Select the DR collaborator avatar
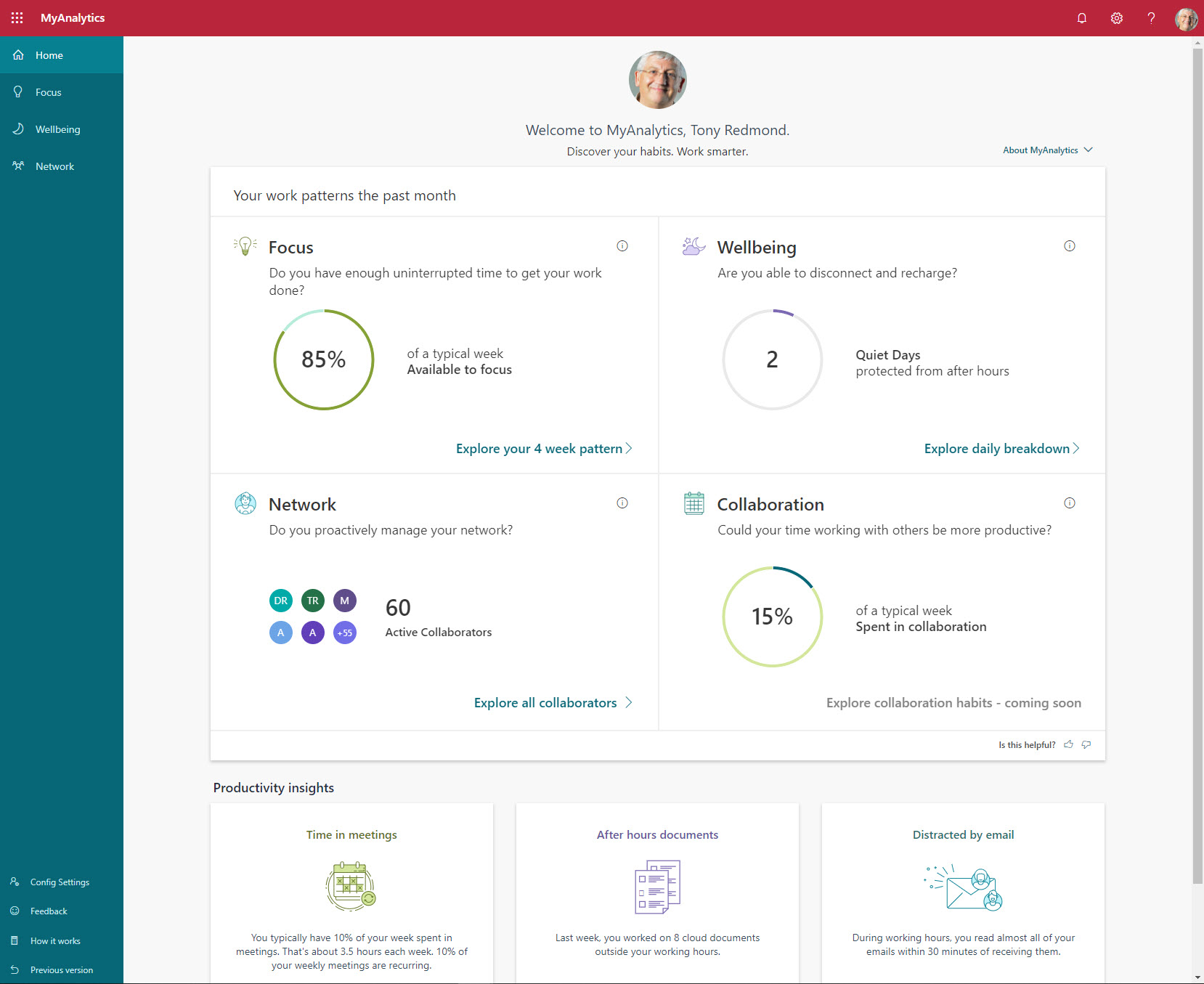 tap(281, 601)
